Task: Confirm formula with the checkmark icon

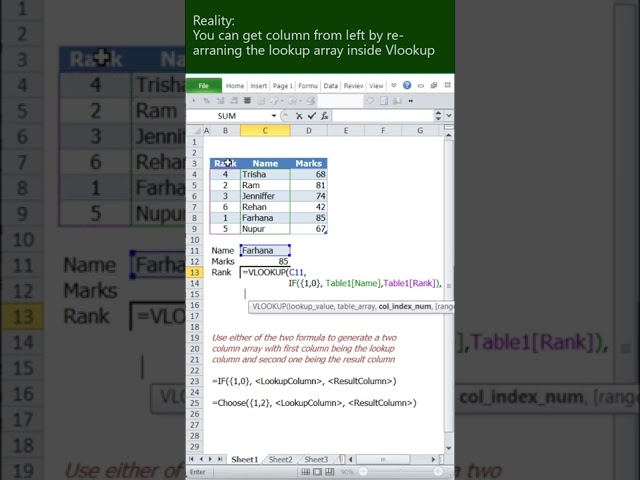Action: click(312, 116)
